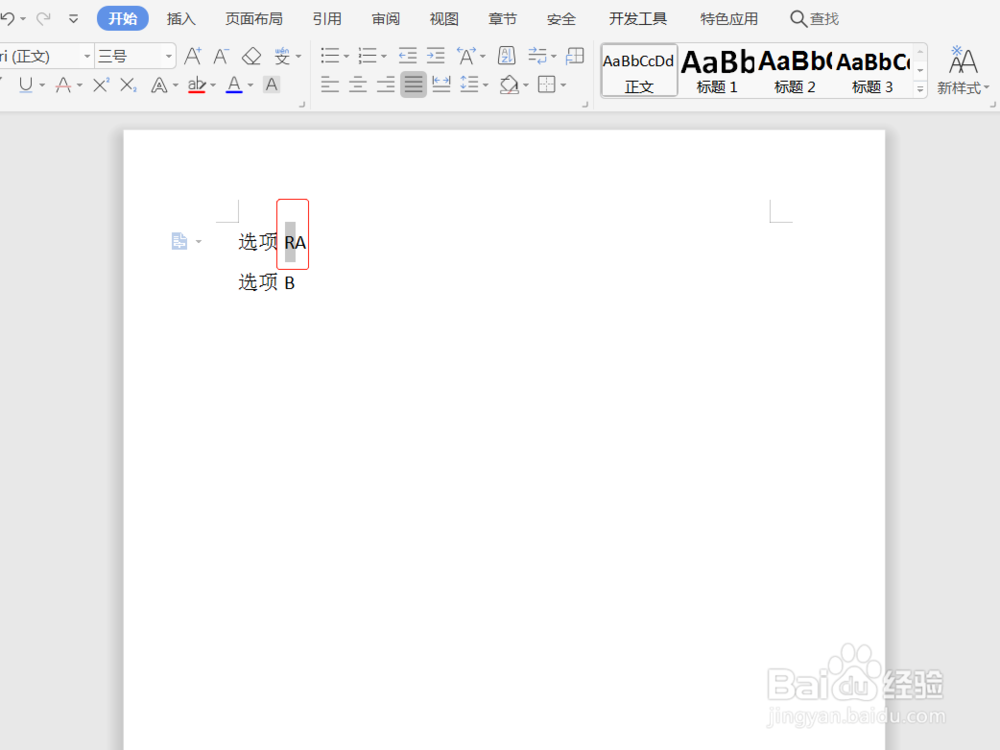Open the 开始 ribbon tab
This screenshot has width=1000, height=750.
(x=122, y=18)
